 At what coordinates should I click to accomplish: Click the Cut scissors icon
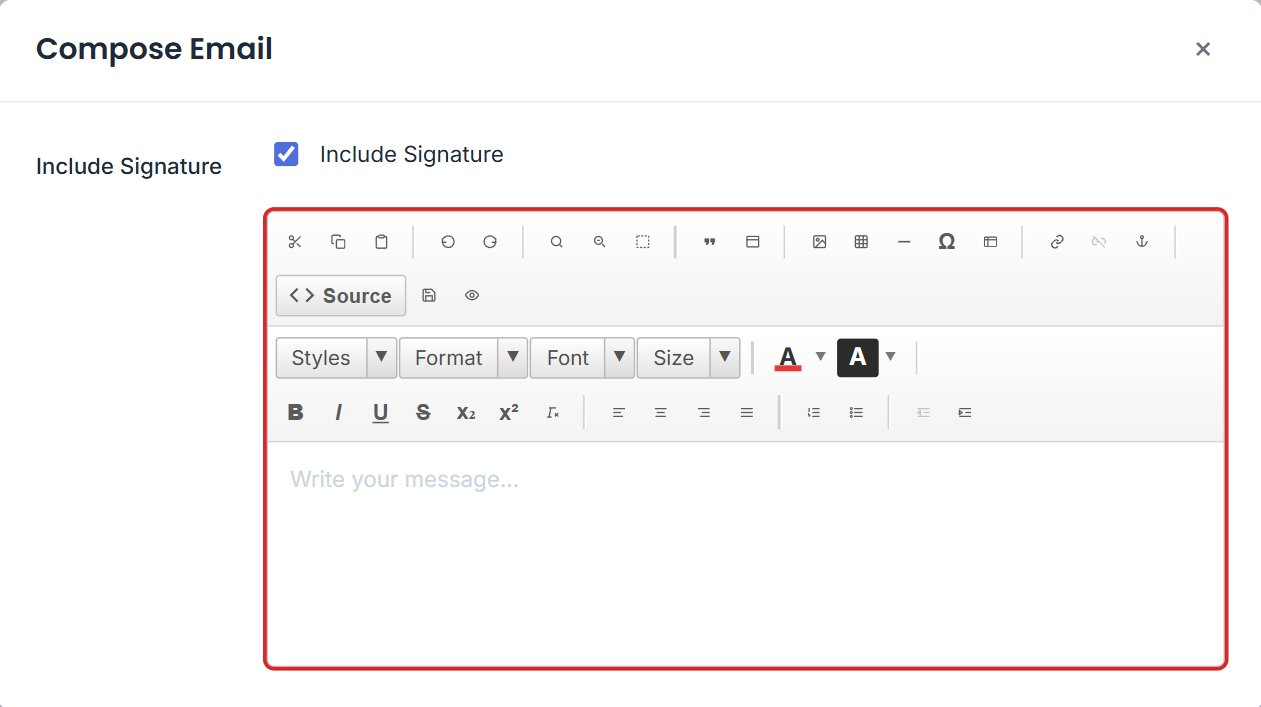click(295, 242)
